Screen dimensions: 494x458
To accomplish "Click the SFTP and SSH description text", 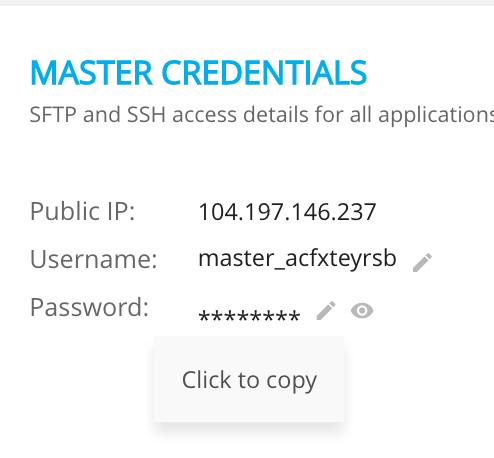I will click(x=262, y=115).
